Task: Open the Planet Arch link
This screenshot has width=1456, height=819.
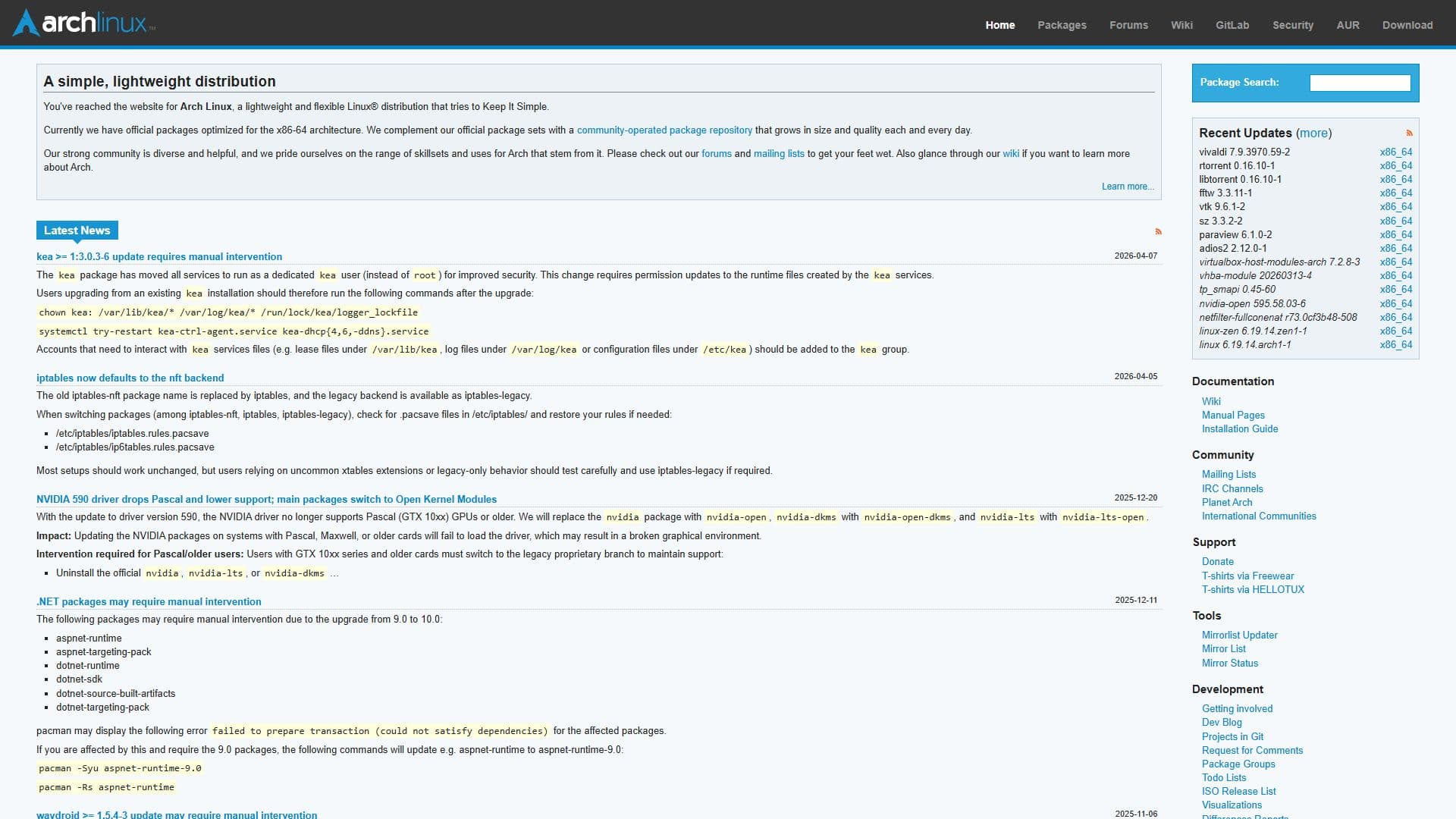Action: (1227, 503)
